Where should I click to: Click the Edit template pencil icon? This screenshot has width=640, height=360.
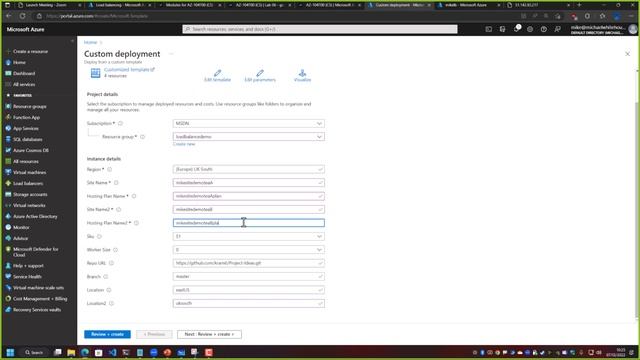coord(218,73)
